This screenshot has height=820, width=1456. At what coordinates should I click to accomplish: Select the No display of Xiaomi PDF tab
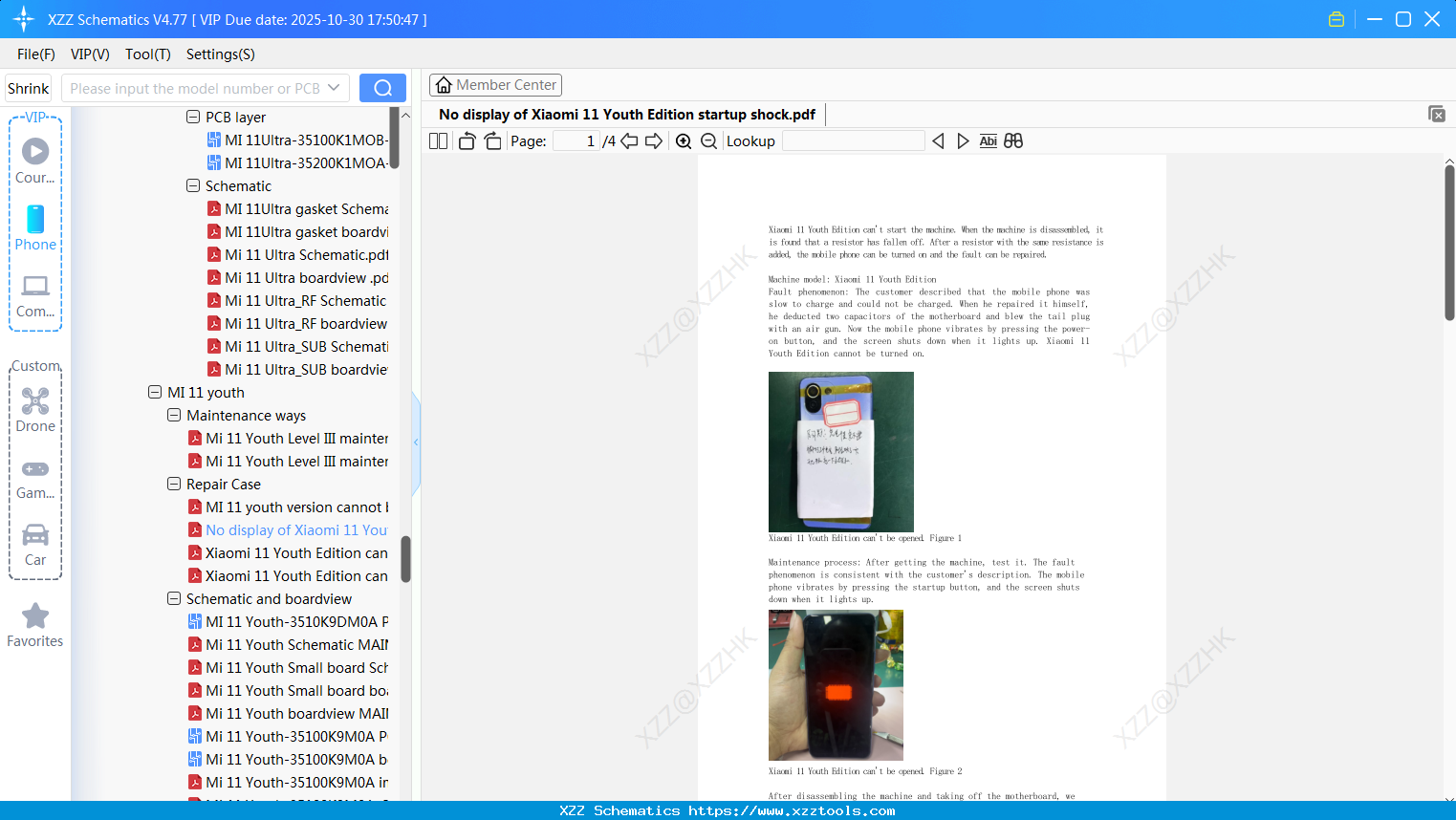click(627, 115)
